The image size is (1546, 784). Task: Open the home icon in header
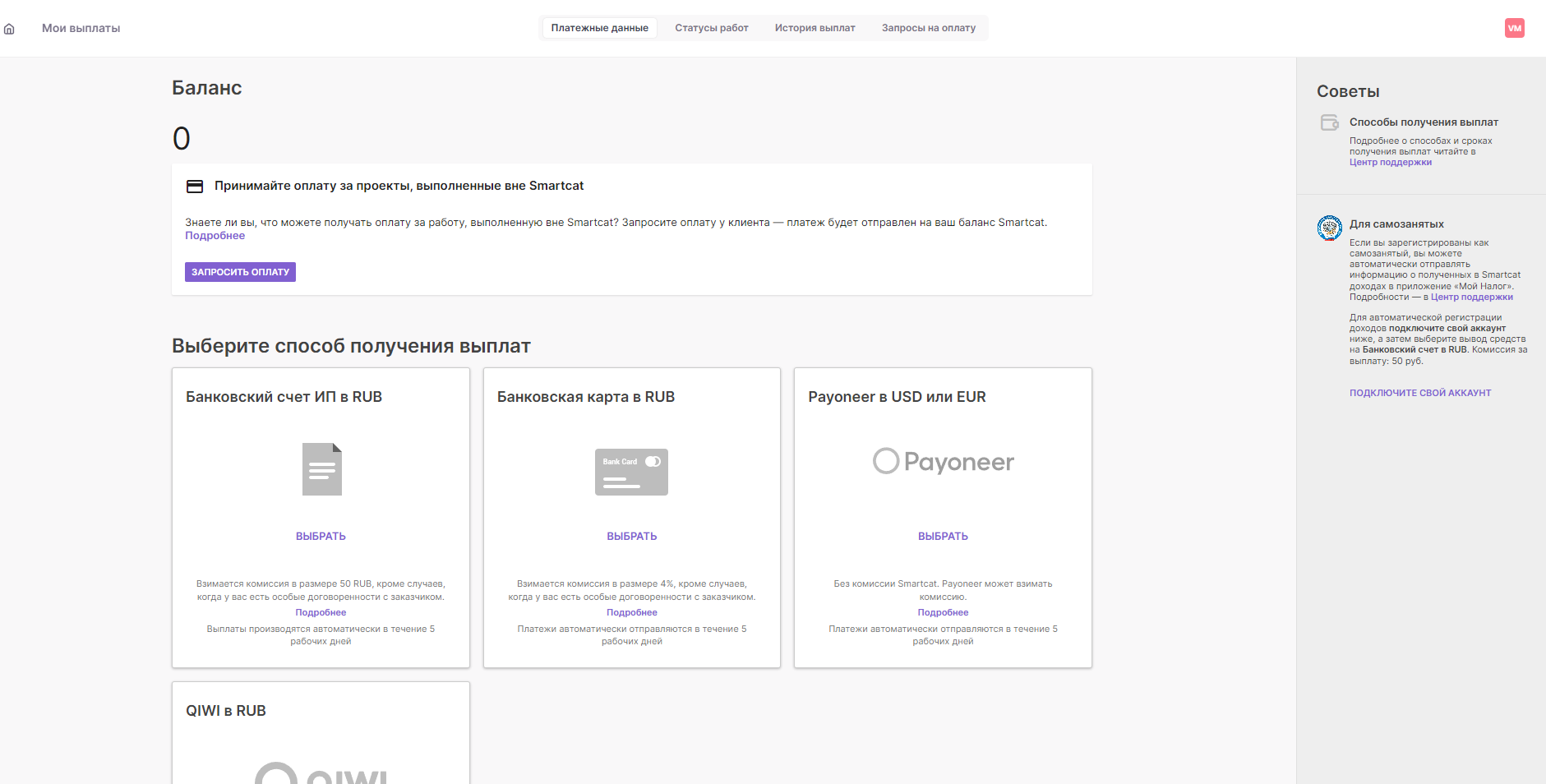(9, 29)
